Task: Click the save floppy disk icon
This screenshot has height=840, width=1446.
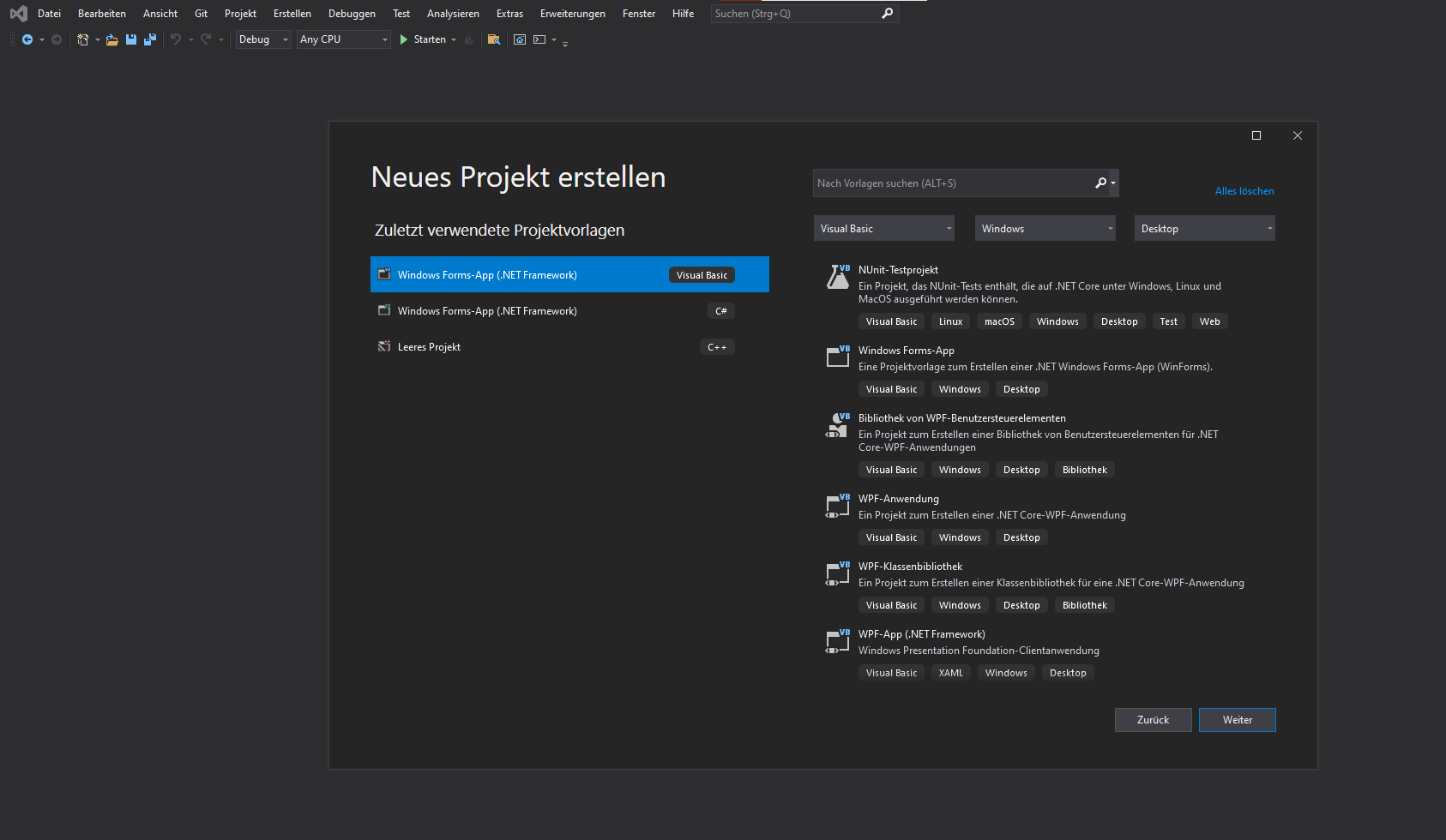Action: (131, 39)
